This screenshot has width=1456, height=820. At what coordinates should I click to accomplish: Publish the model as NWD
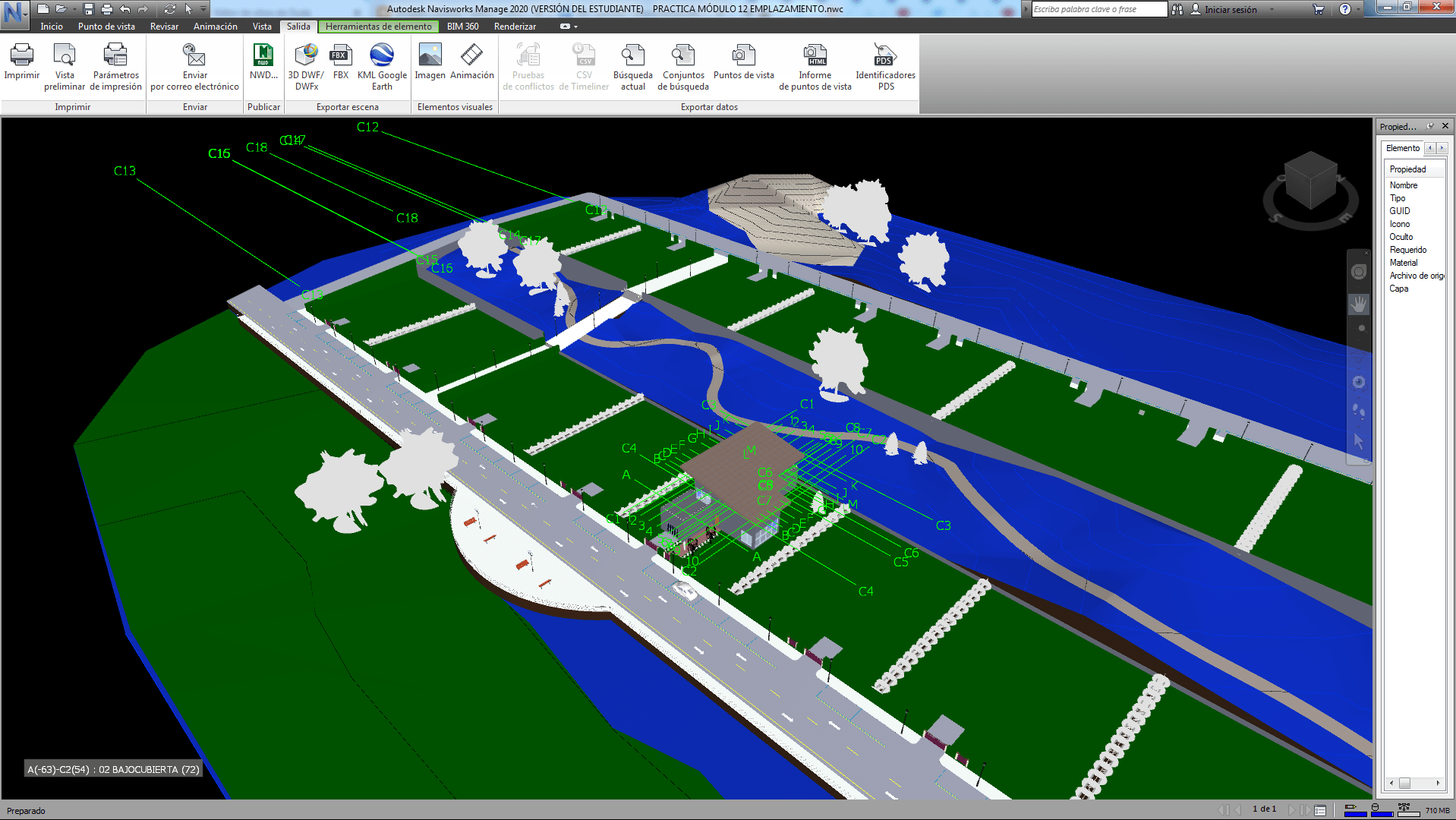(x=263, y=61)
